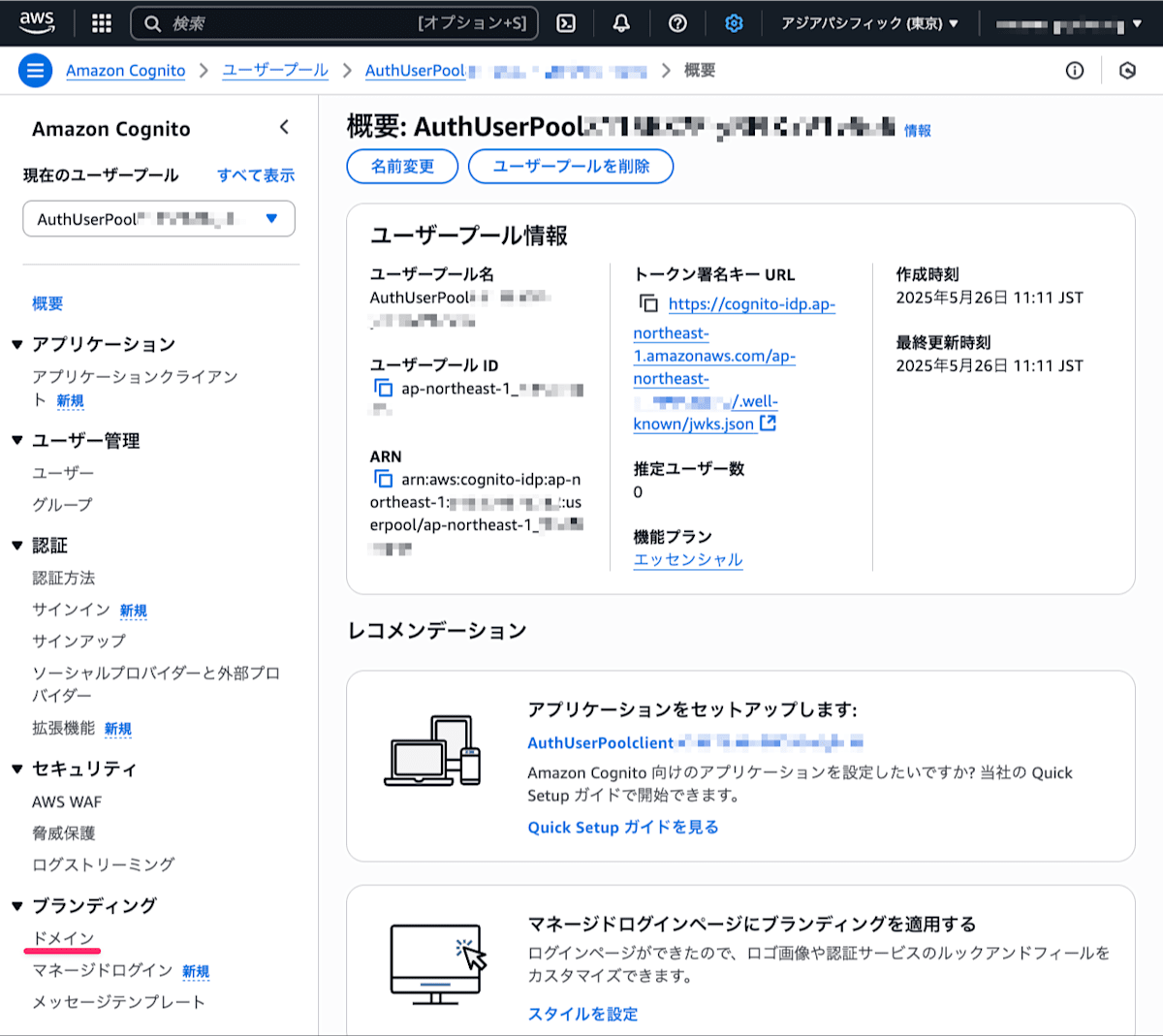The width and height of the screenshot is (1163, 1036).
Task: Go to ユーザープール breadcrumb
Action: [x=275, y=70]
